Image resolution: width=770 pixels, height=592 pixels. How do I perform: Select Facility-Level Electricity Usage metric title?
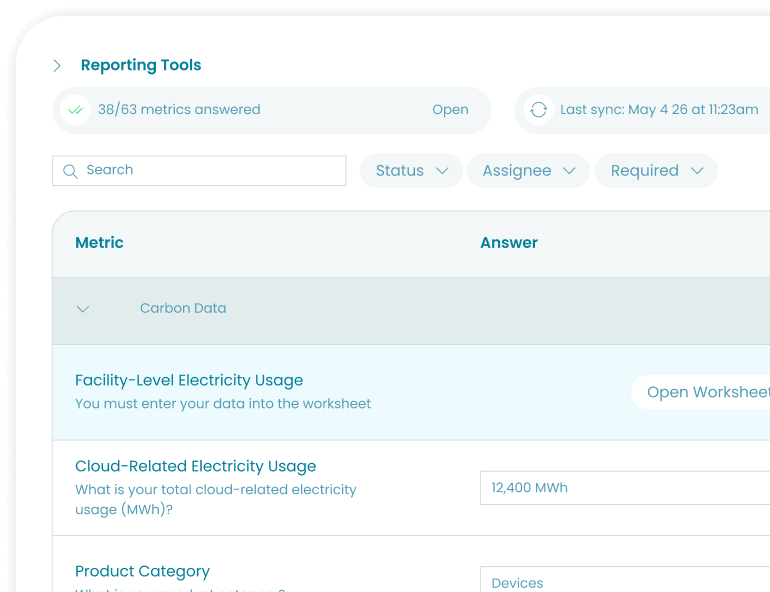[189, 380]
